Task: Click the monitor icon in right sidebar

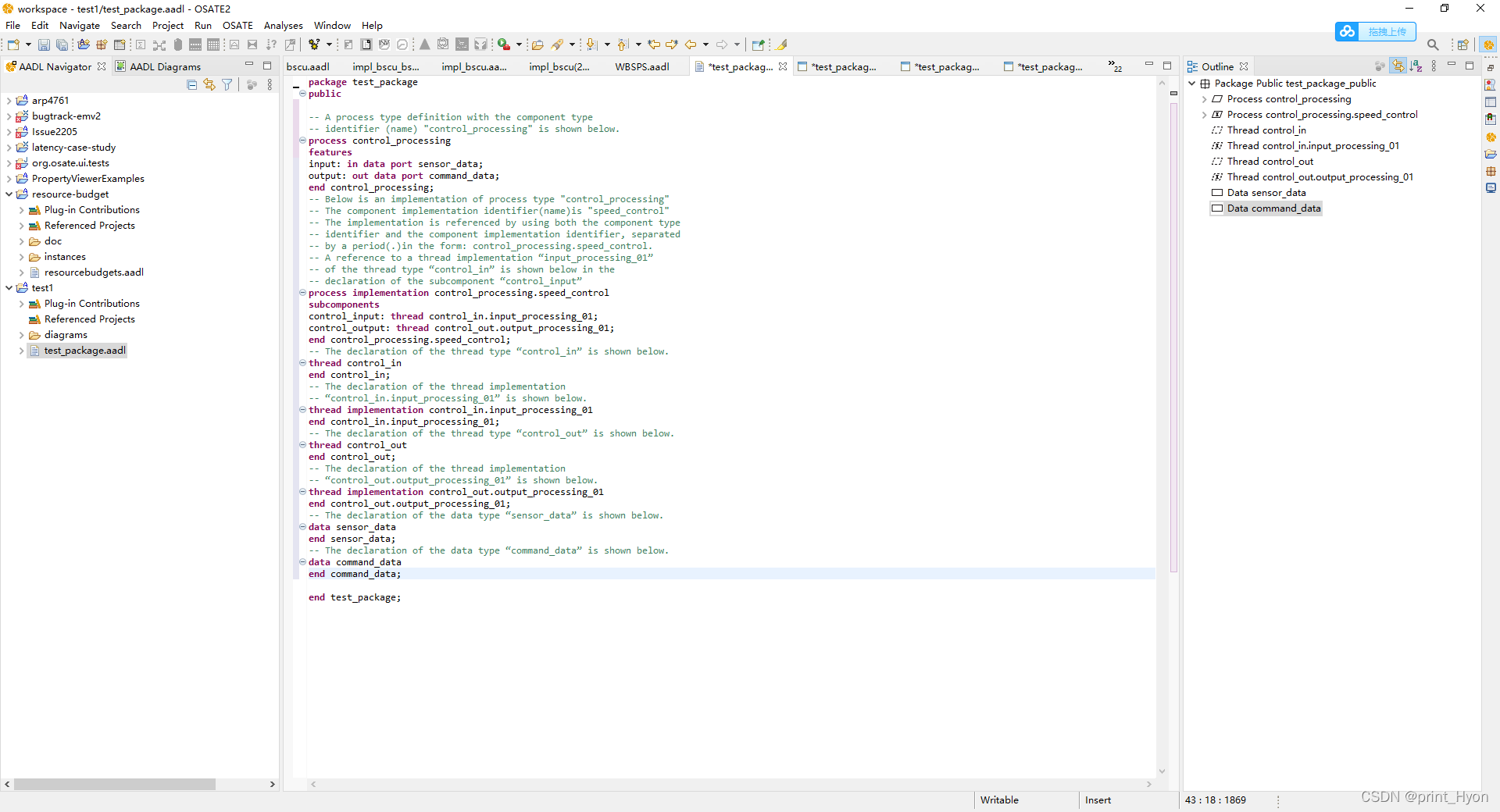Action: pos(1491,188)
